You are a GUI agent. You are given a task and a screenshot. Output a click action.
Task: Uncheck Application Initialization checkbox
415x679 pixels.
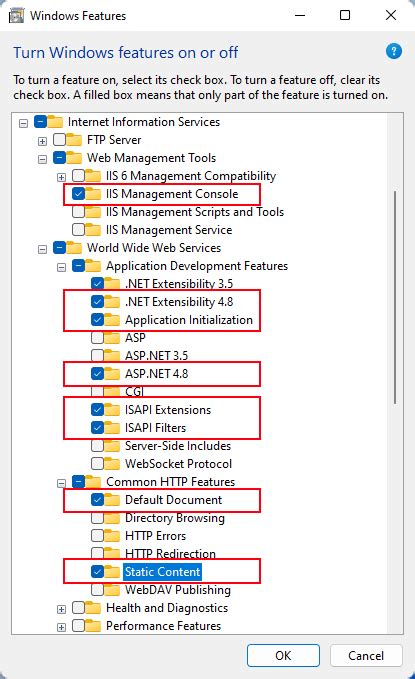tap(97, 320)
